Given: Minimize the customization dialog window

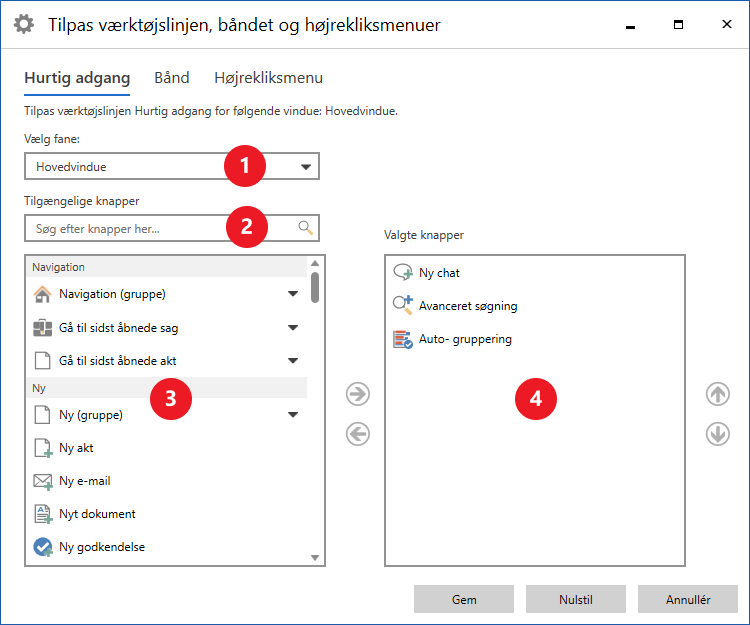Looking at the screenshot, I should click(x=630, y=25).
